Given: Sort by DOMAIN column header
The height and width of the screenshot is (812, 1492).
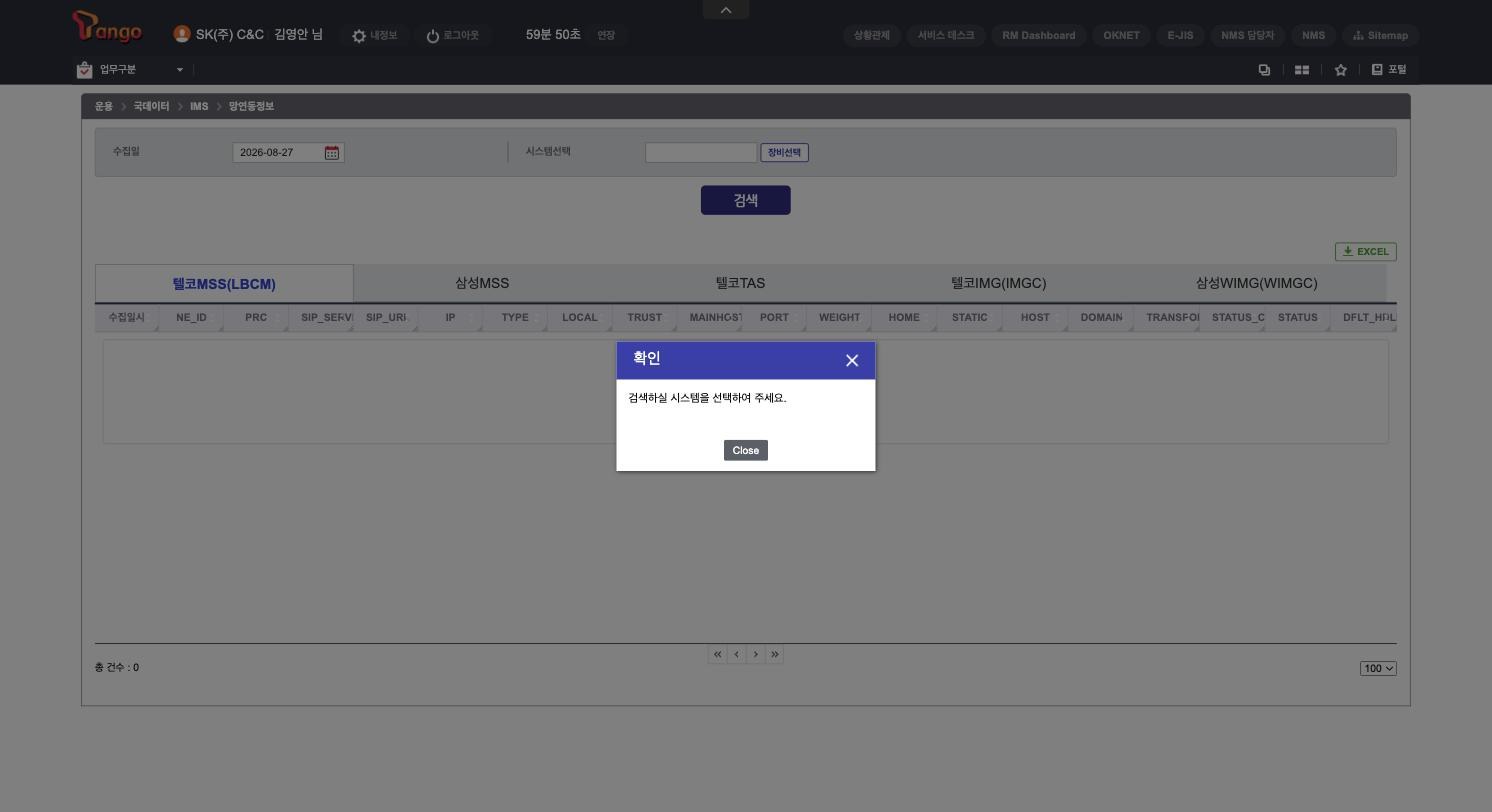Looking at the screenshot, I should click(1101, 318).
